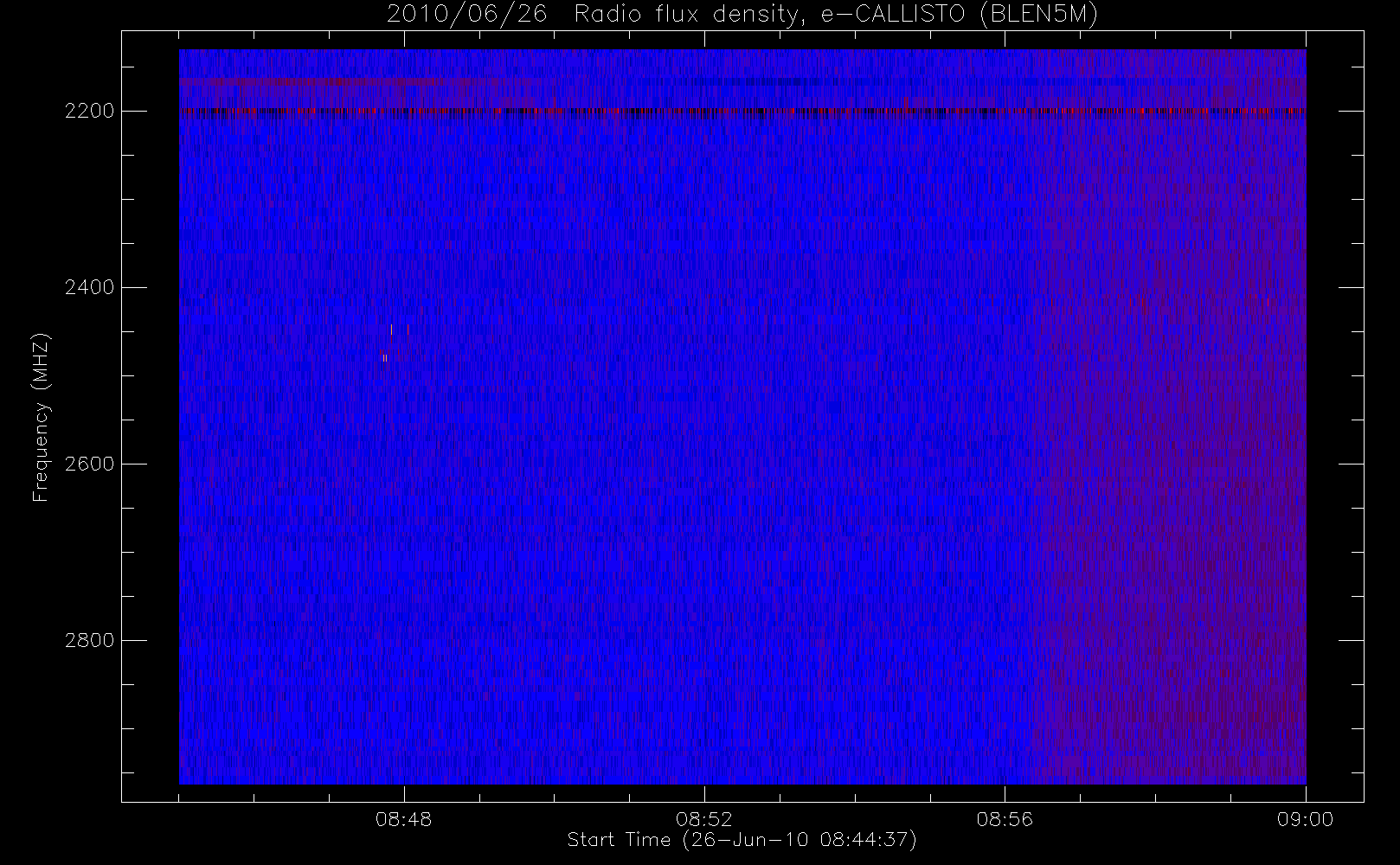Click the '2400' frequency axis label
This screenshot has width=1400, height=865.
90,287
